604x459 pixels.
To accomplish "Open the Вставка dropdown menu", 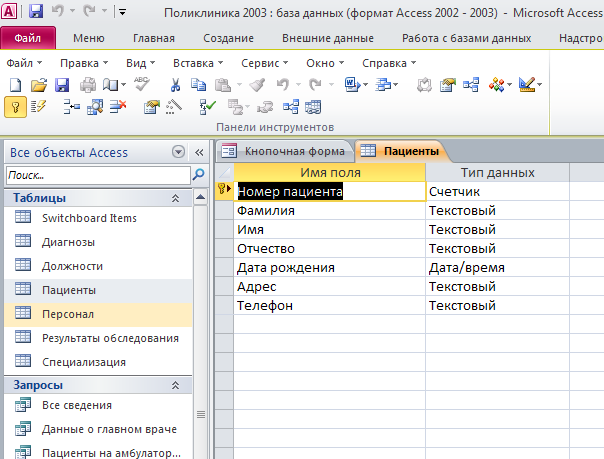I will pos(198,63).
